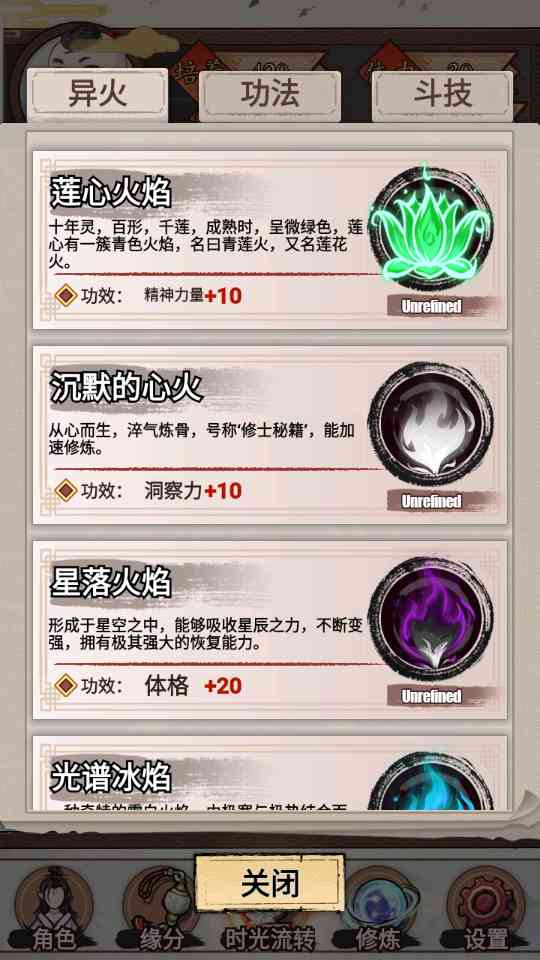Click the 关闭 close button
This screenshot has height=960, width=540.
(270, 883)
